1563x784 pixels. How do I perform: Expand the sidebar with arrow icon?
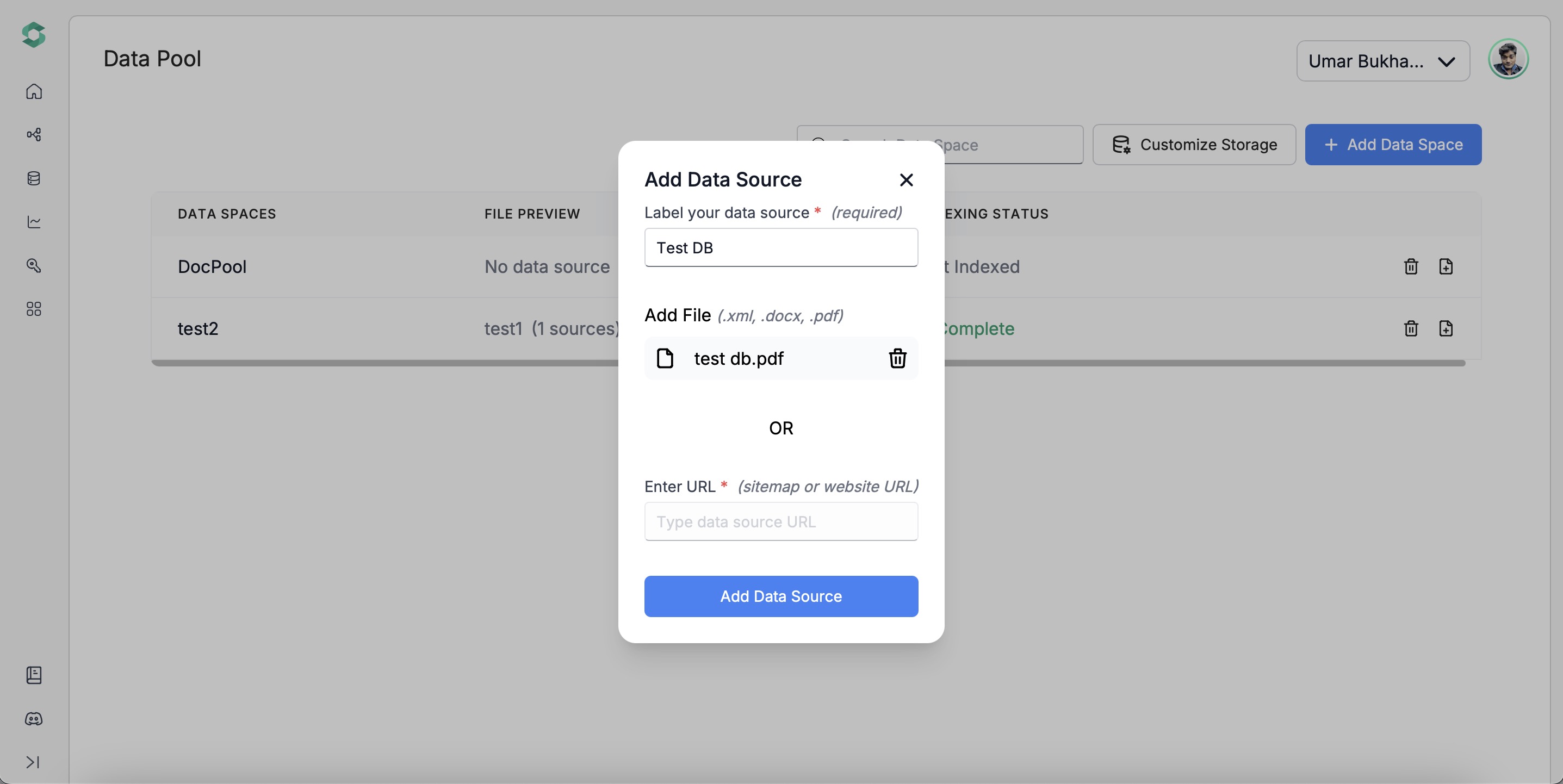coord(33,762)
